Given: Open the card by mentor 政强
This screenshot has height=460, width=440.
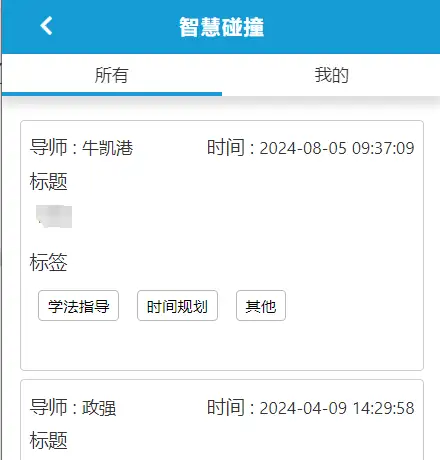Looking at the screenshot, I should 222,420.
